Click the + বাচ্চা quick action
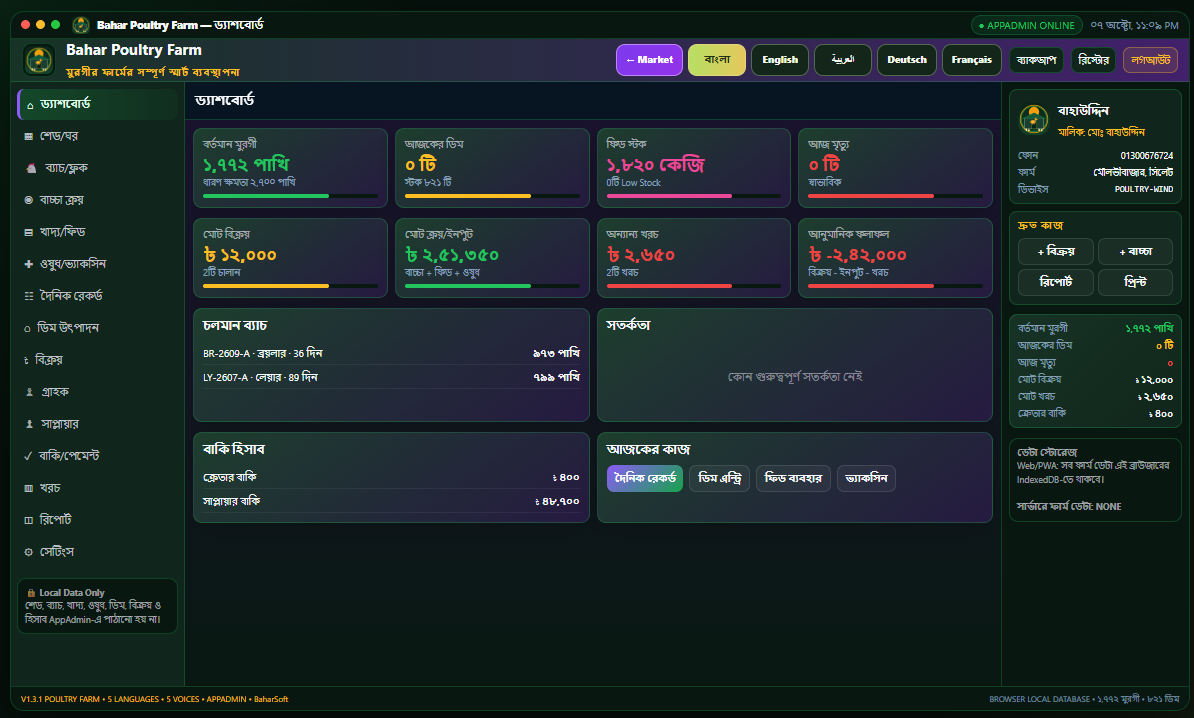Screen dimensions: 1194x718 (1135, 251)
